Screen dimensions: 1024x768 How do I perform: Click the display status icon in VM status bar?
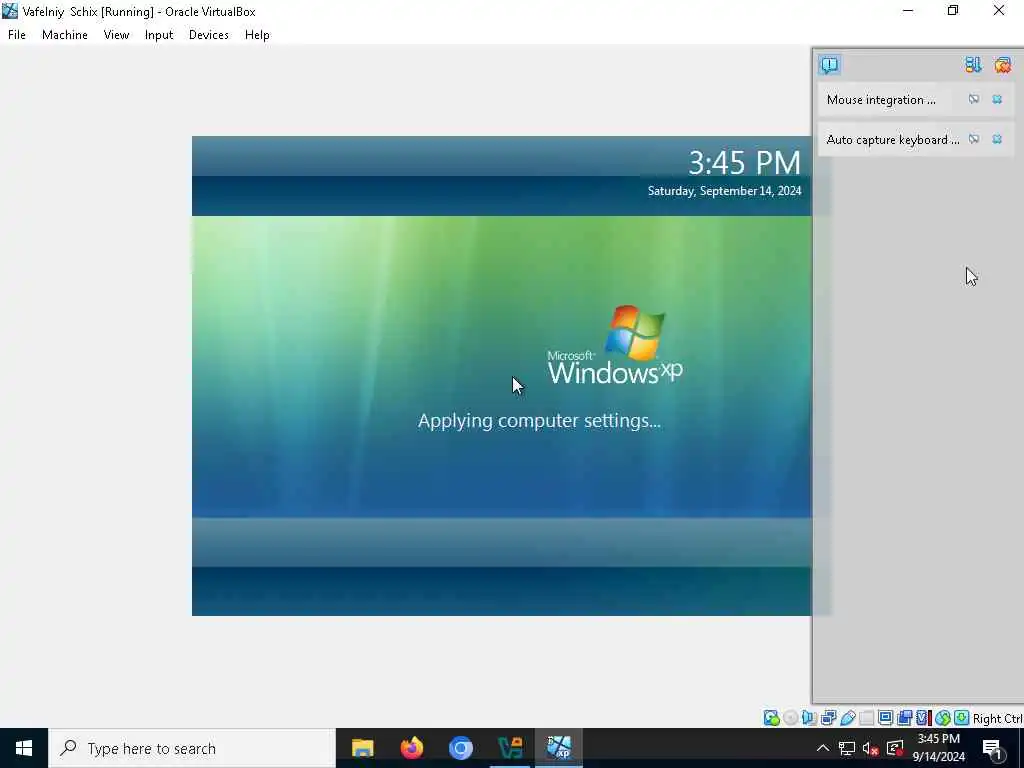click(886, 718)
